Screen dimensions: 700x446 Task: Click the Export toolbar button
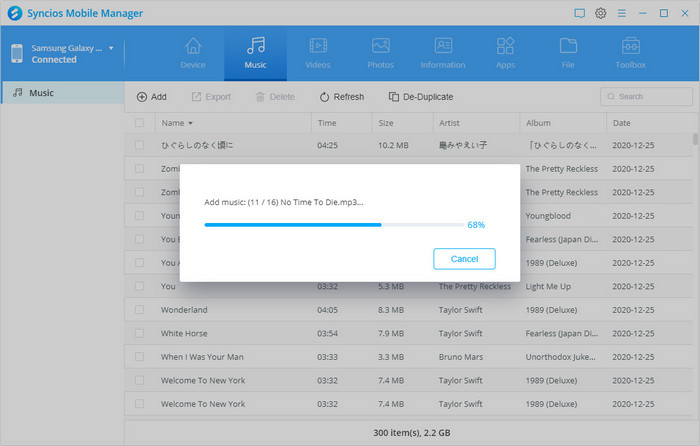[x=211, y=97]
